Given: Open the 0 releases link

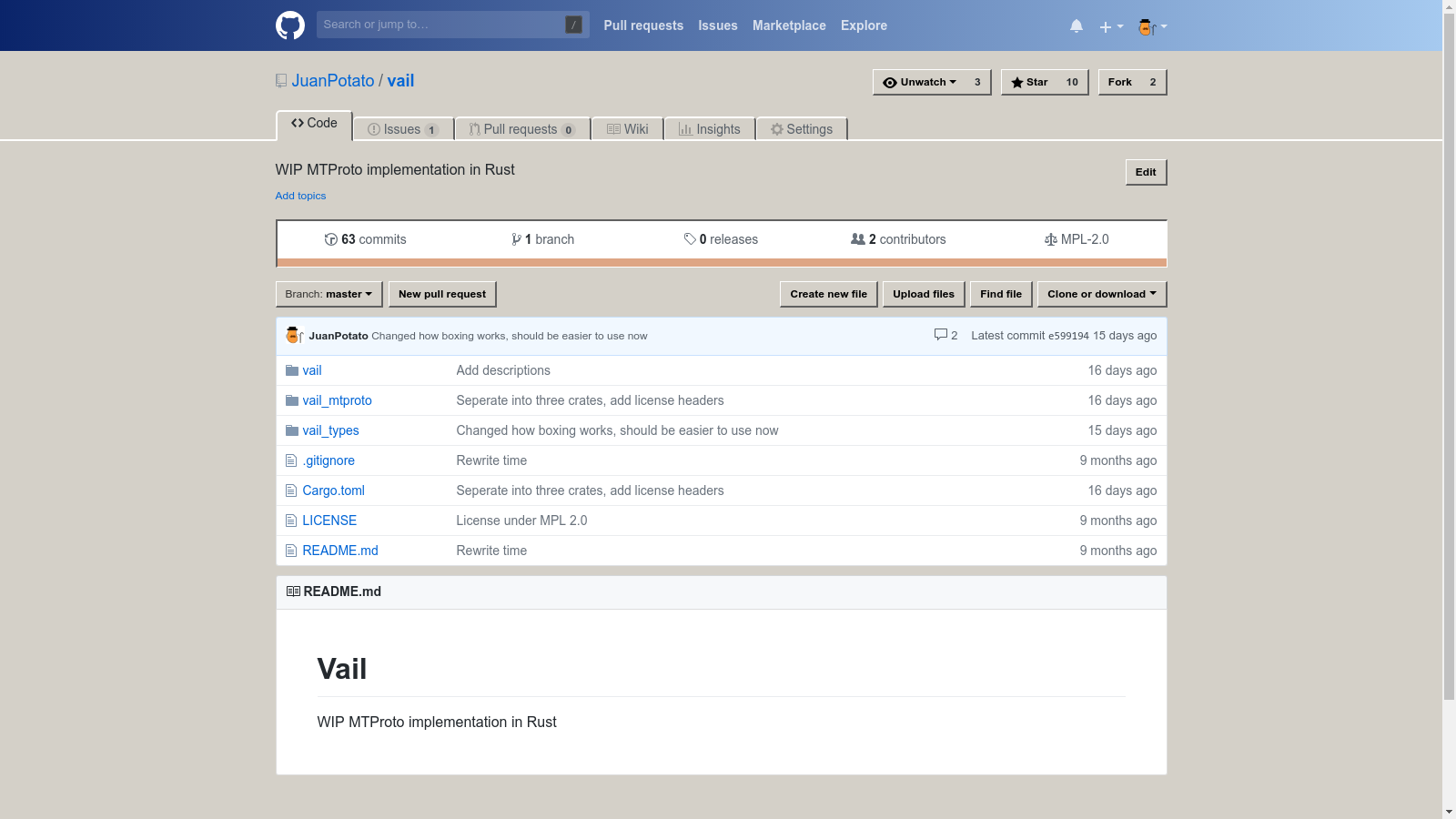Looking at the screenshot, I should click(721, 239).
